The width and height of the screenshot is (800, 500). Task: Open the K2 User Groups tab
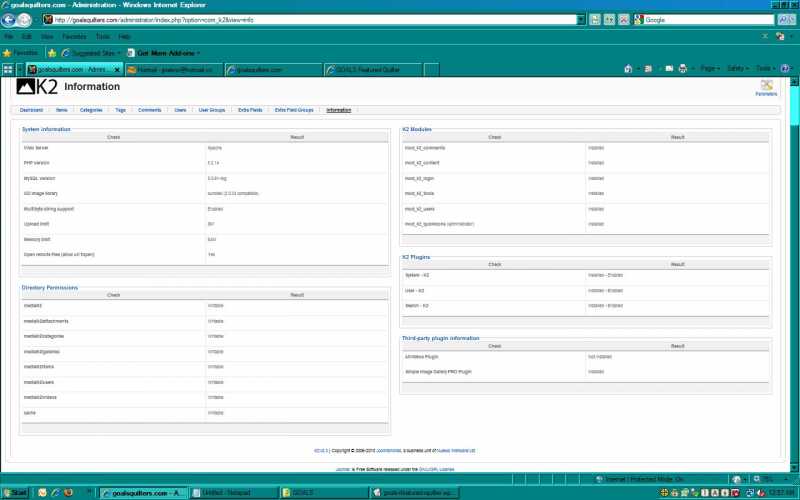pyautogui.click(x=212, y=110)
